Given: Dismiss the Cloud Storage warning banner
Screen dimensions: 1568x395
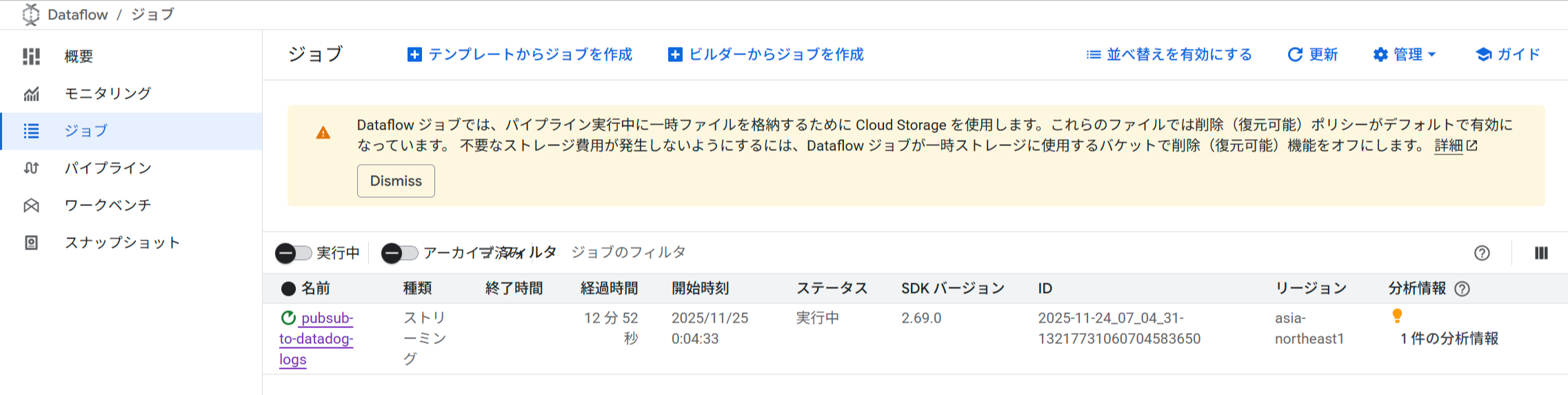Looking at the screenshot, I should (396, 181).
